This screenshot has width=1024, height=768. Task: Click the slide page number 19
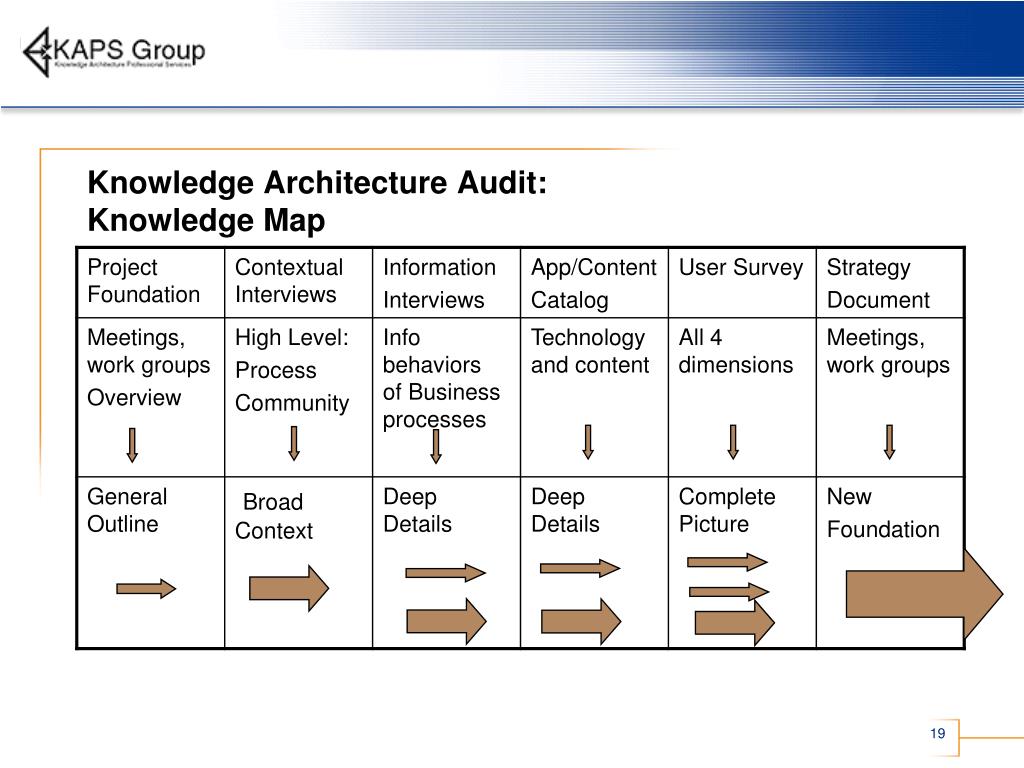[x=938, y=733]
